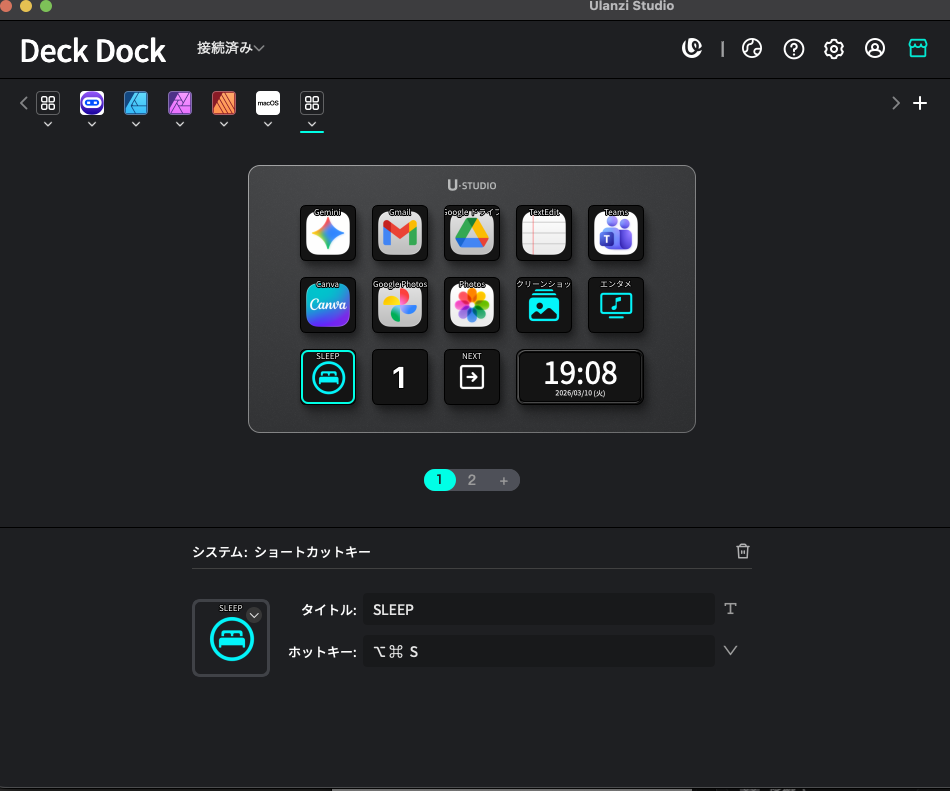This screenshot has width=950, height=791.
Task: Click Ulanzi Studio in the menu bar
Action: (631, 7)
